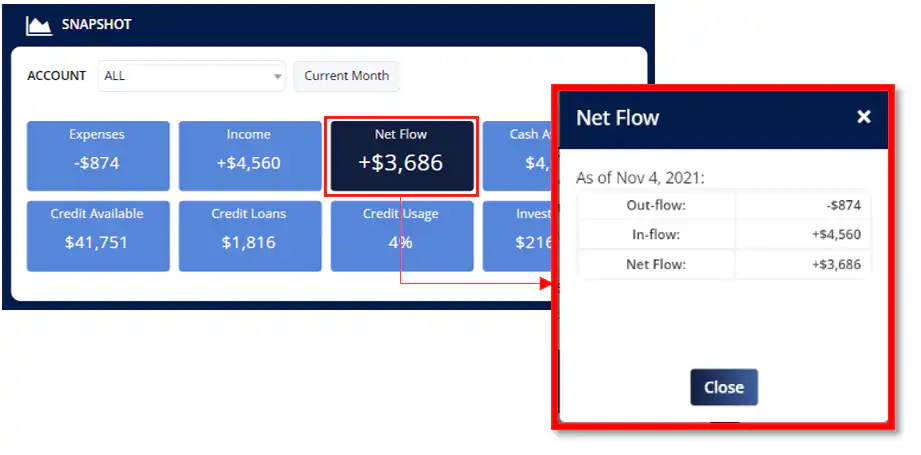This screenshot has height=455, width=921.
Task: Click the As of Nov 4, 2021 text
Action: (640, 178)
